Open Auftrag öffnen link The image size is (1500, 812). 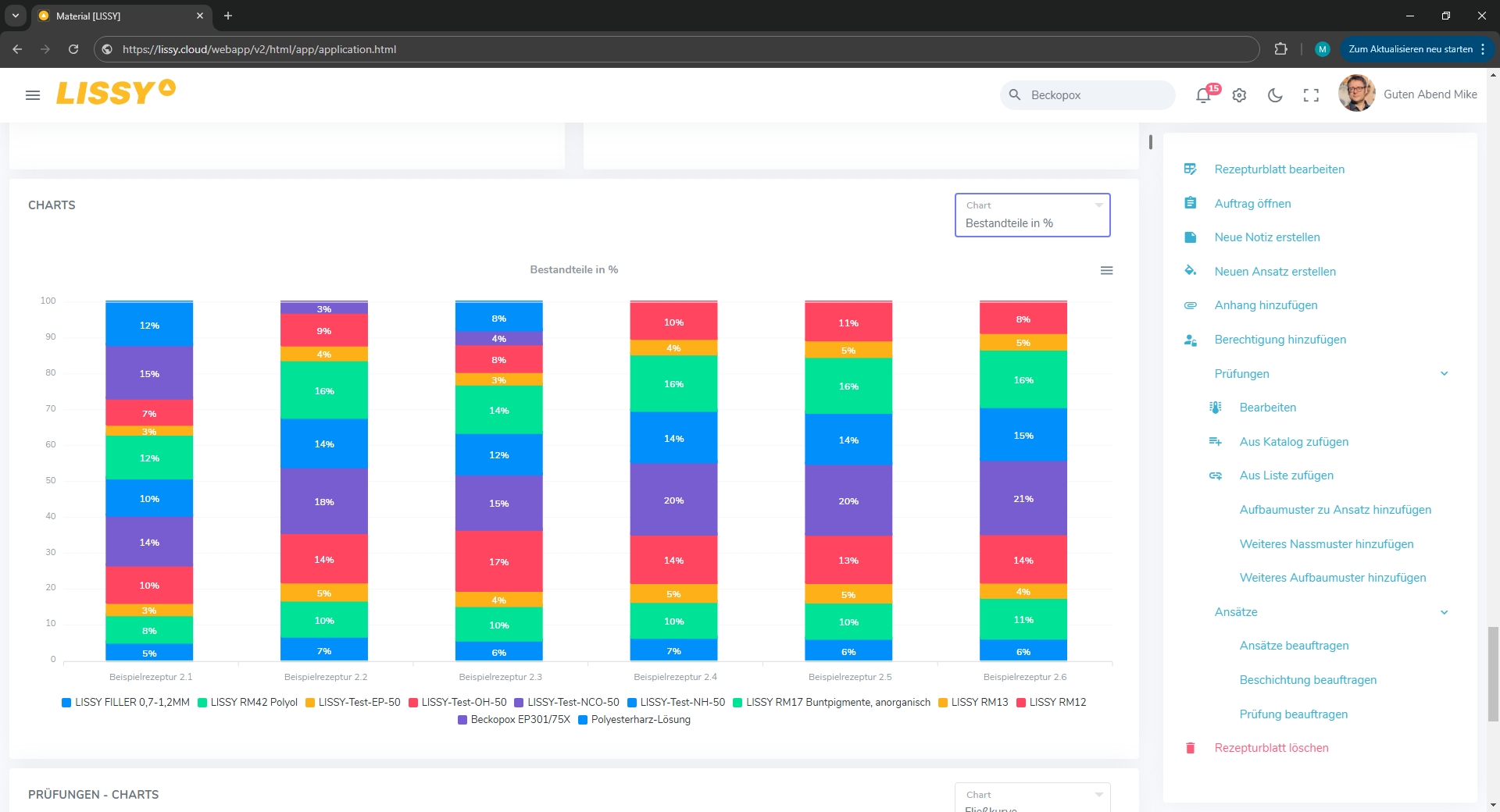click(x=1252, y=204)
